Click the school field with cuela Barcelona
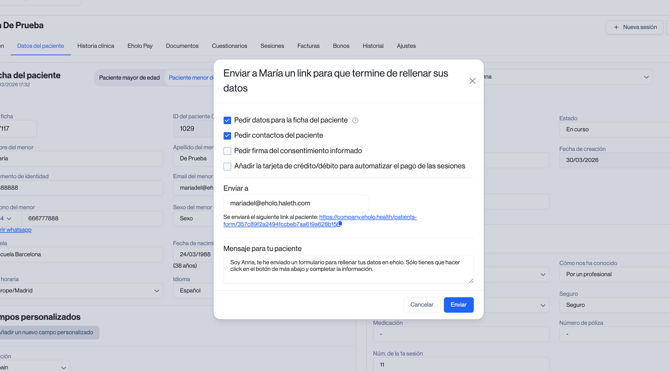The width and height of the screenshot is (670, 371). 81,254
